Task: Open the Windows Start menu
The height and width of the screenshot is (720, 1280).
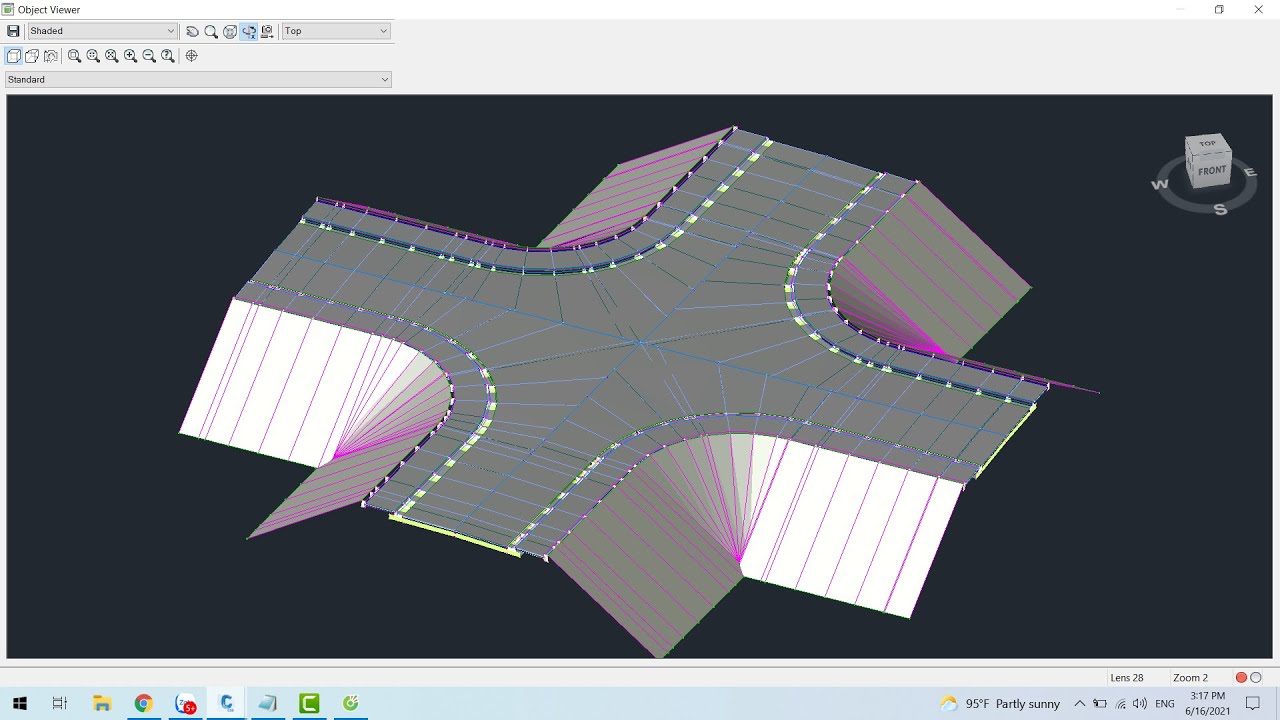Action: pyautogui.click(x=20, y=703)
